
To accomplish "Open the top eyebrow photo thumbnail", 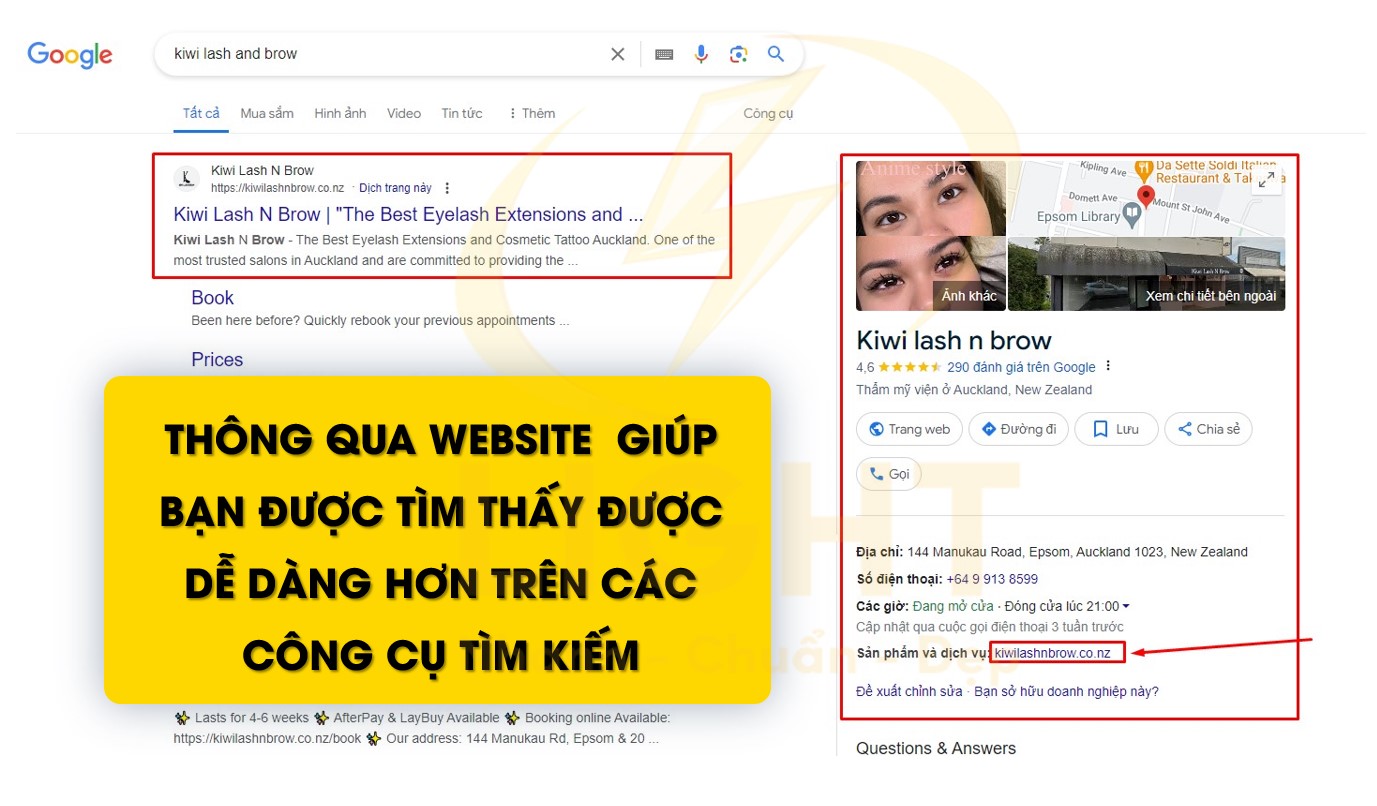I will (x=931, y=197).
